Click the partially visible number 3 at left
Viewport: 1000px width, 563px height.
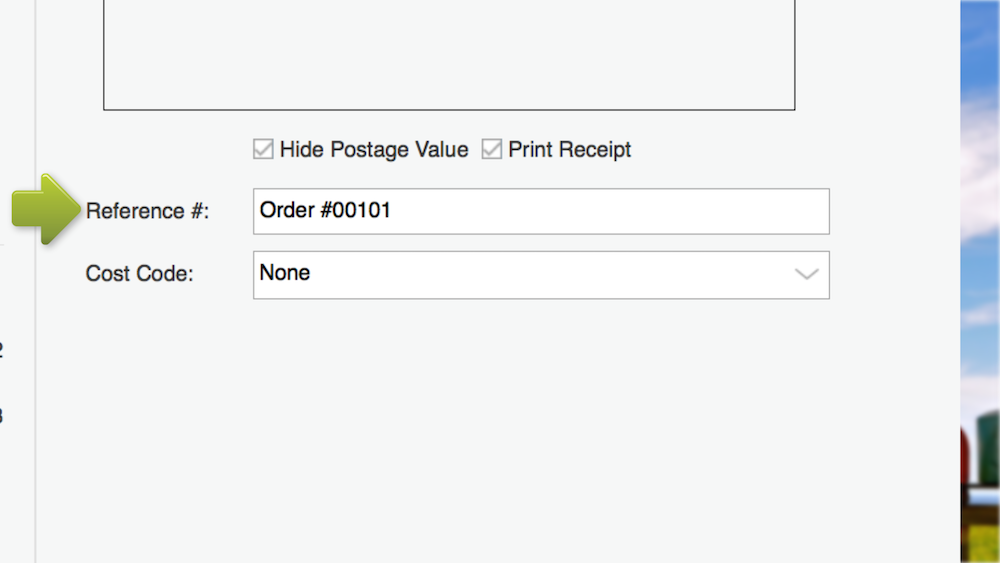(x=2, y=414)
